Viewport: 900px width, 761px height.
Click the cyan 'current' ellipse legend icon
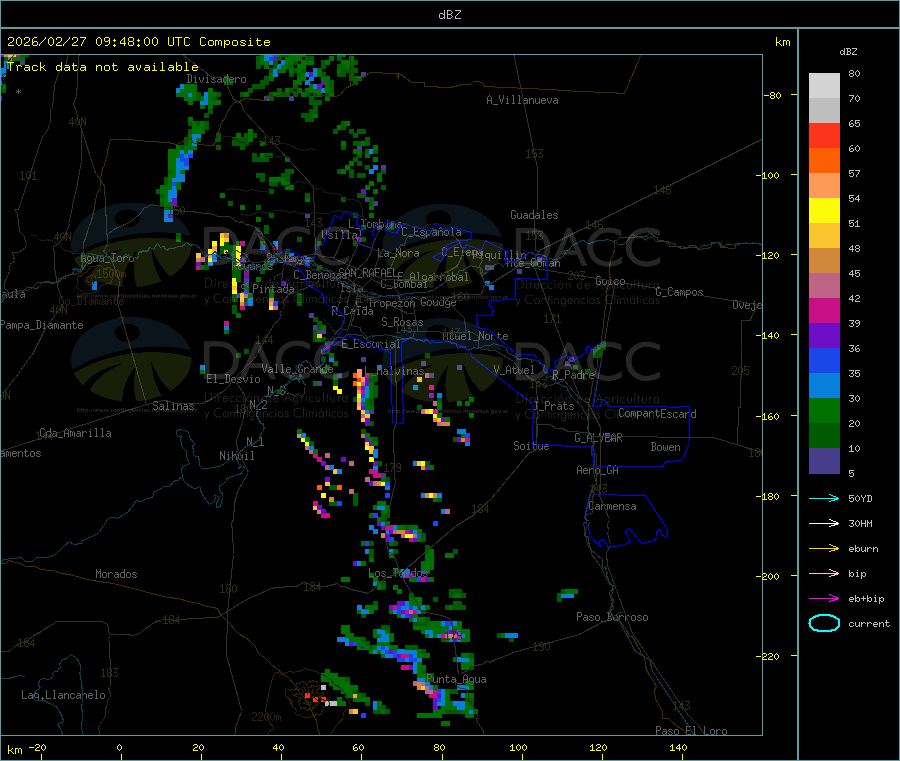tap(824, 623)
